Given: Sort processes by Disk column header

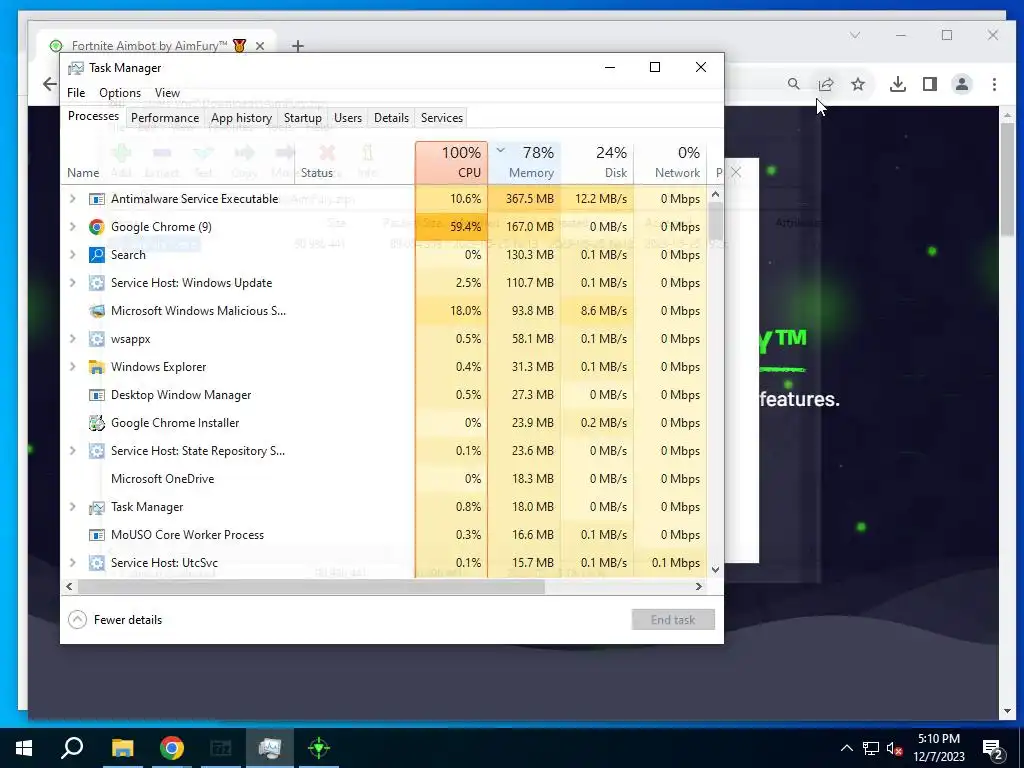Looking at the screenshot, I should (x=598, y=162).
